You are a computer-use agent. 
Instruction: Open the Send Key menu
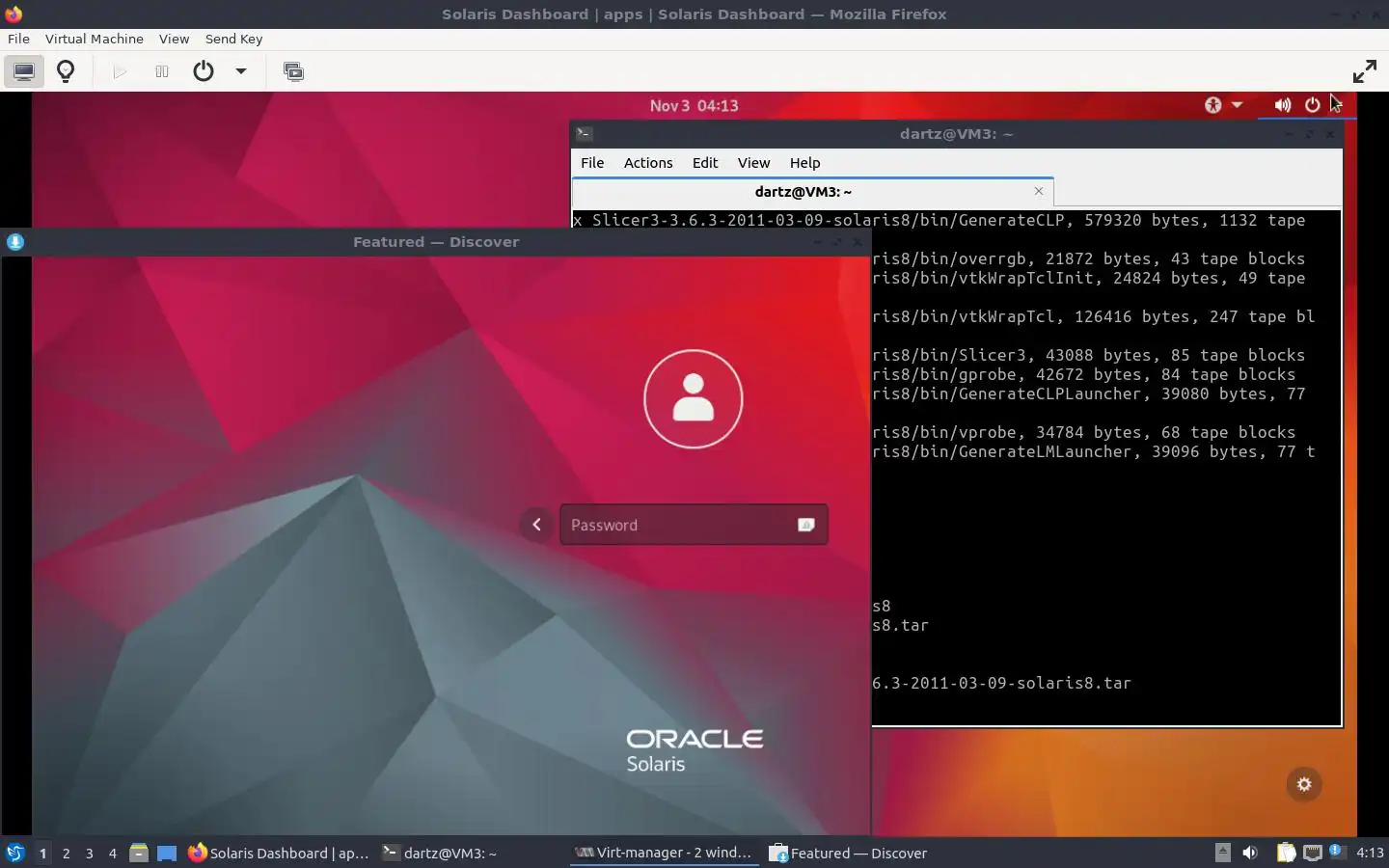tap(233, 39)
